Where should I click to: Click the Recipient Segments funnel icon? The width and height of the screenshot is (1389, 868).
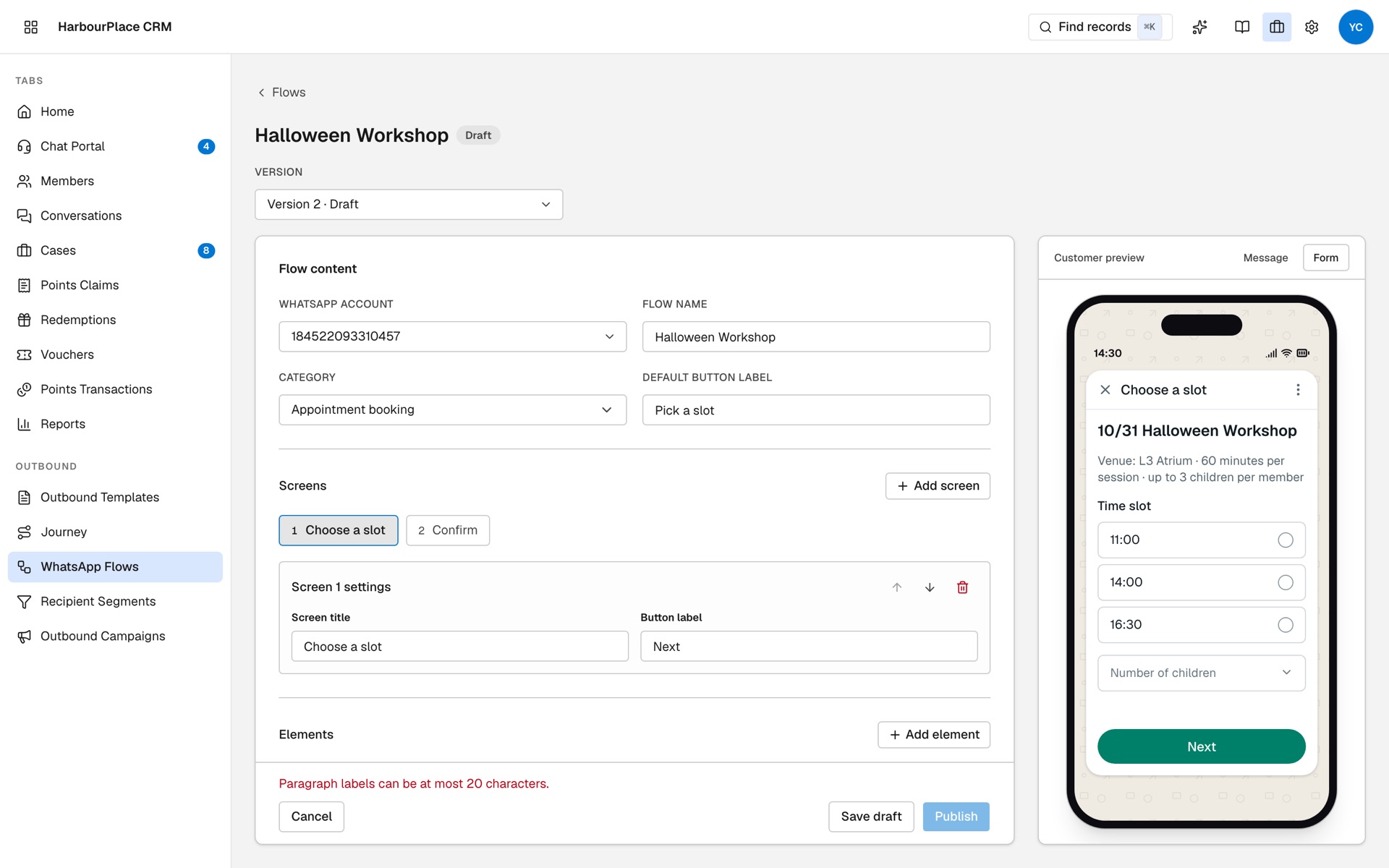pos(25,601)
